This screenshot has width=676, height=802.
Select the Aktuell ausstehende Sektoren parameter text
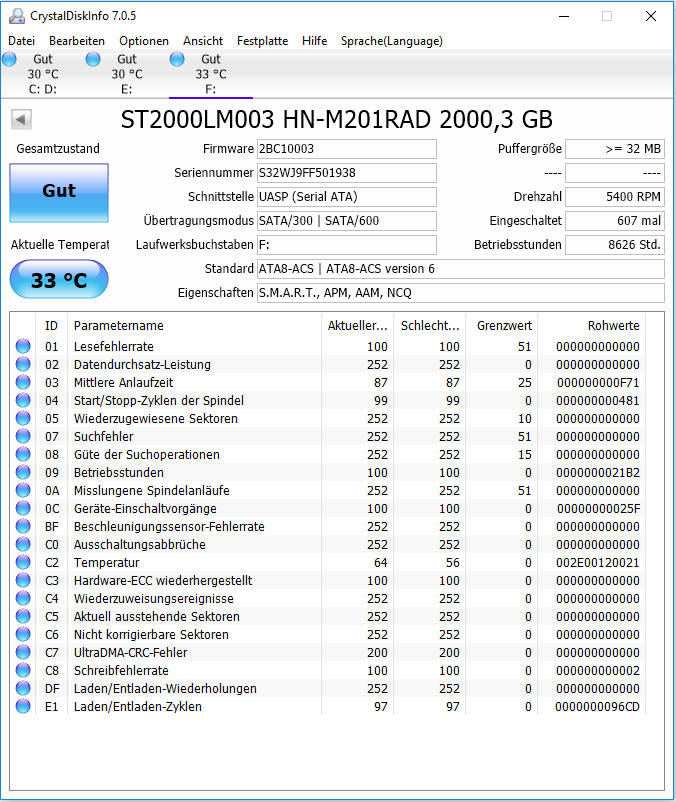click(x=156, y=617)
